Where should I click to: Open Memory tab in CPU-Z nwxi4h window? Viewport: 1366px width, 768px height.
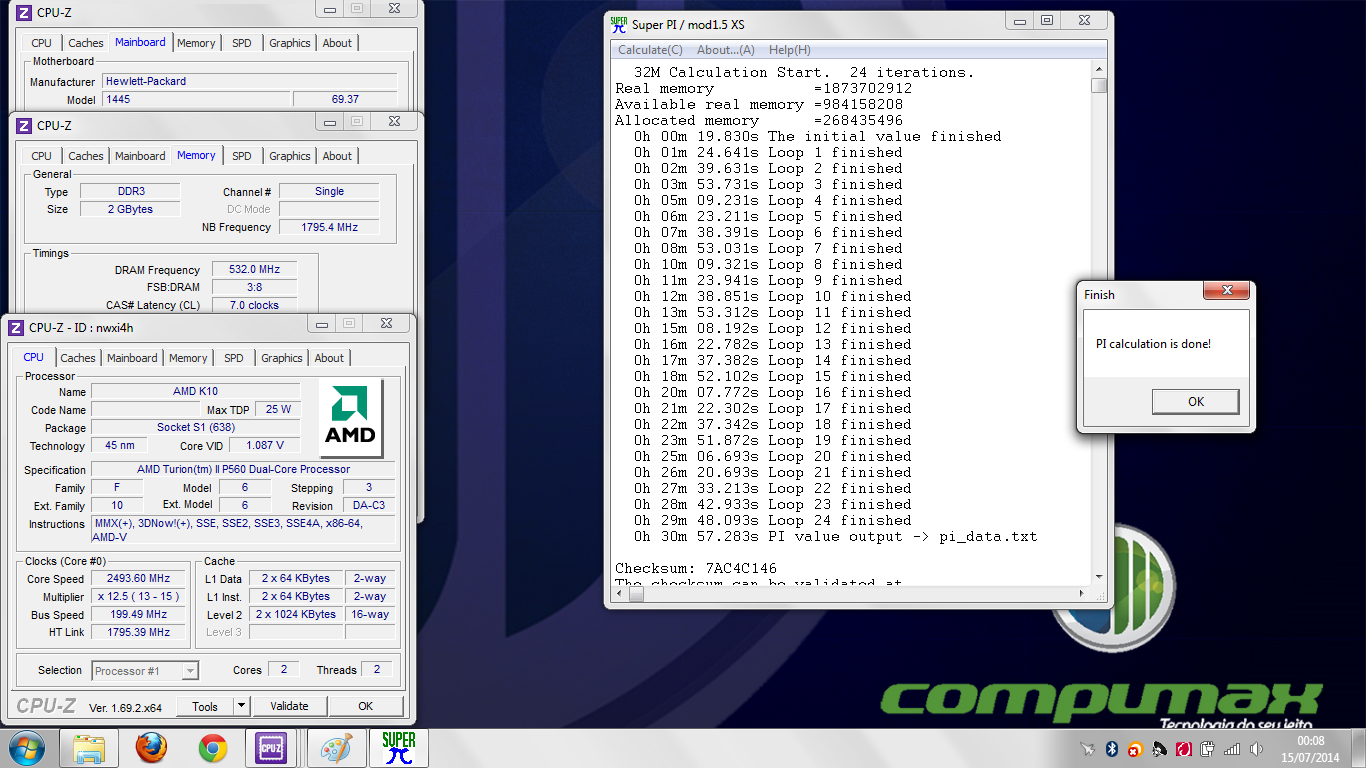tap(188, 358)
